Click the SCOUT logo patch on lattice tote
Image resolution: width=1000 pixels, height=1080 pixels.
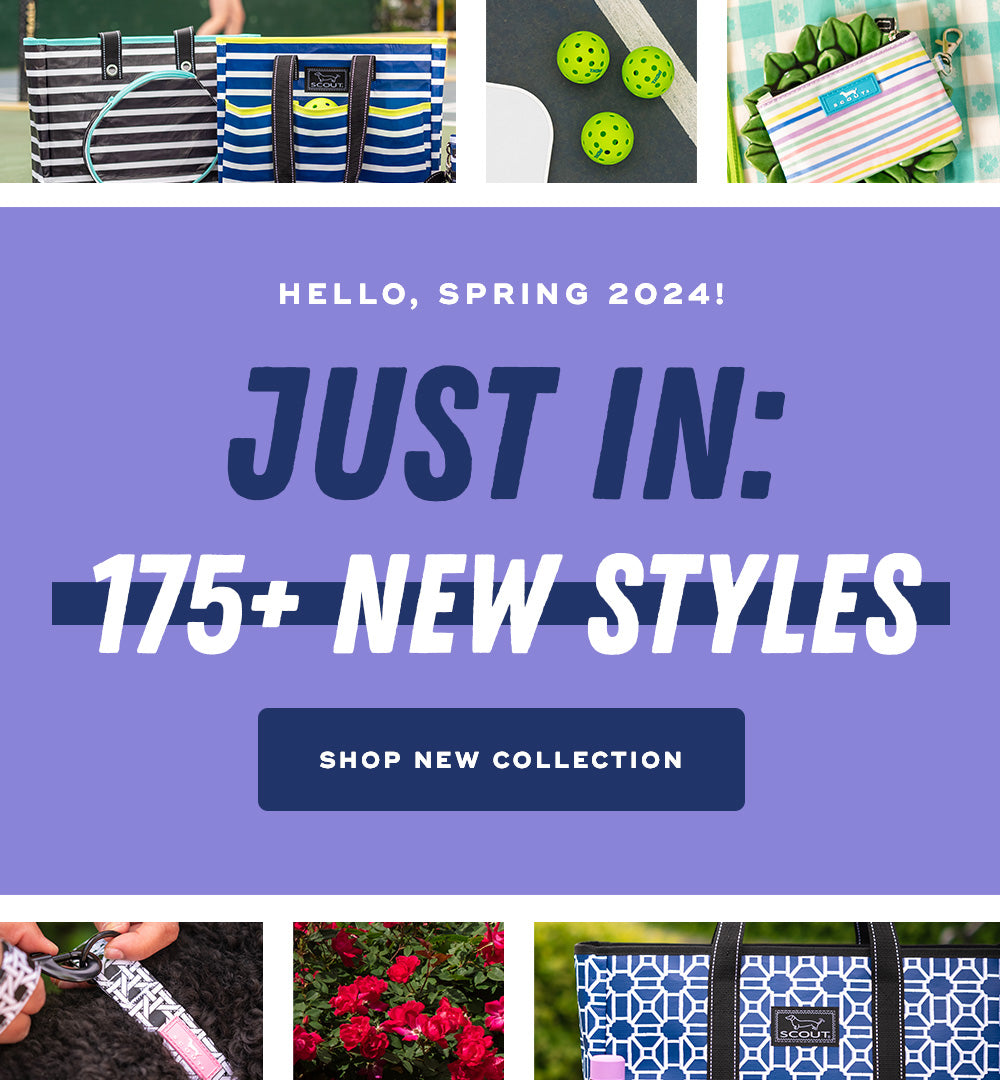coord(804,1026)
